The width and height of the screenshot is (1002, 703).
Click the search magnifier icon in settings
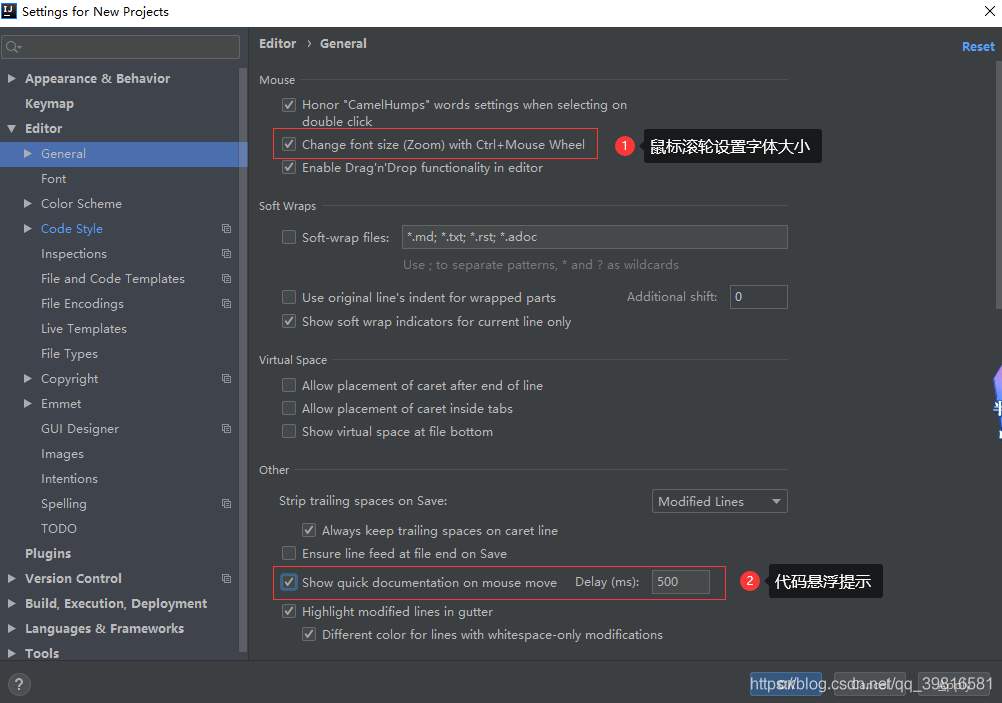point(13,47)
